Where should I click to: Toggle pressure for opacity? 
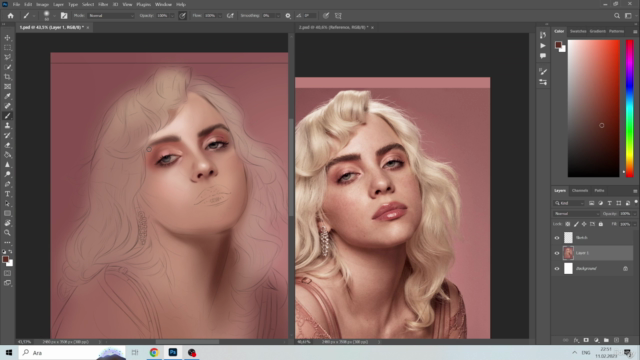[182, 16]
